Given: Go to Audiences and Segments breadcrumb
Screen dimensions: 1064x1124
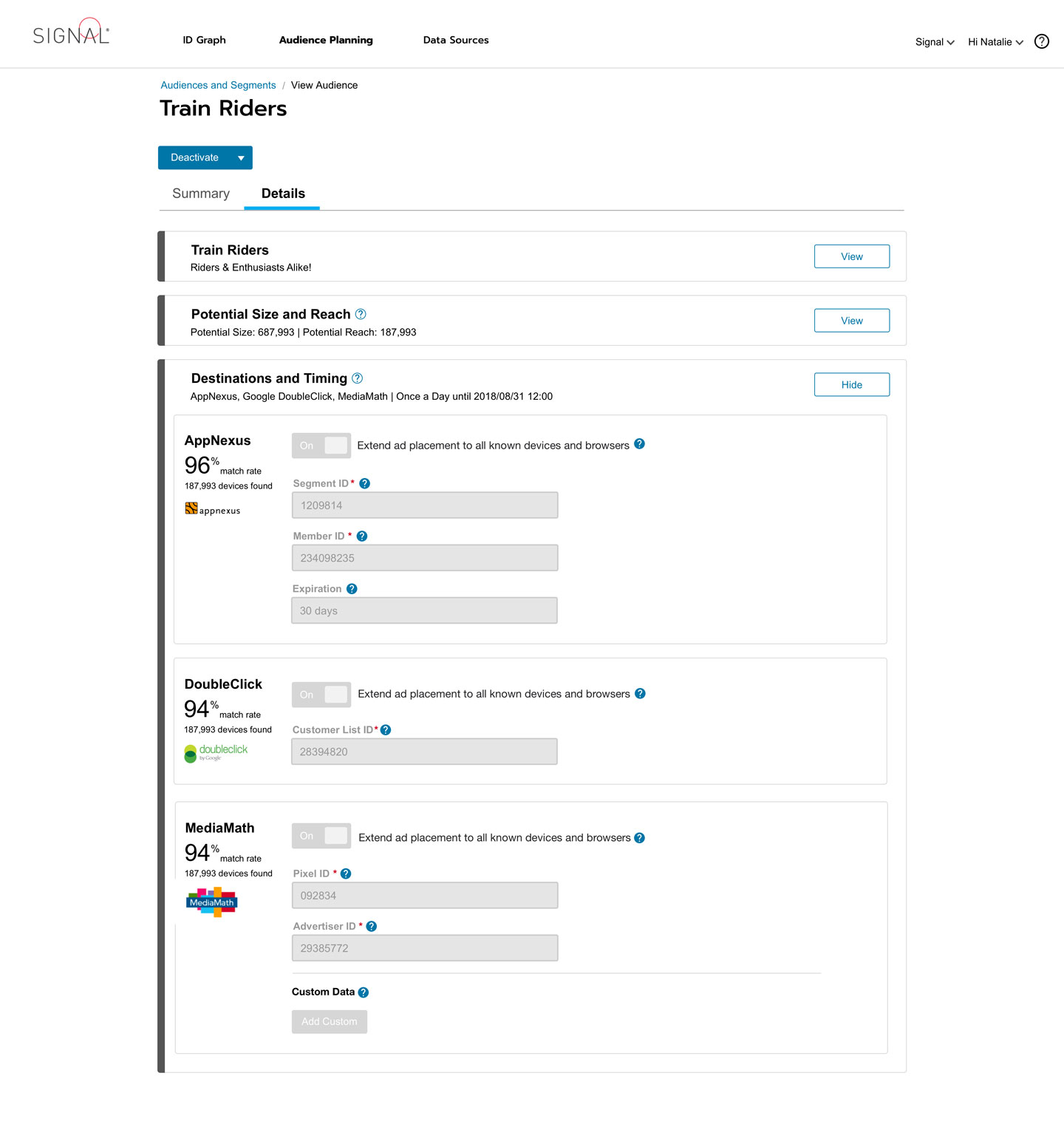Looking at the screenshot, I should point(218,85).
